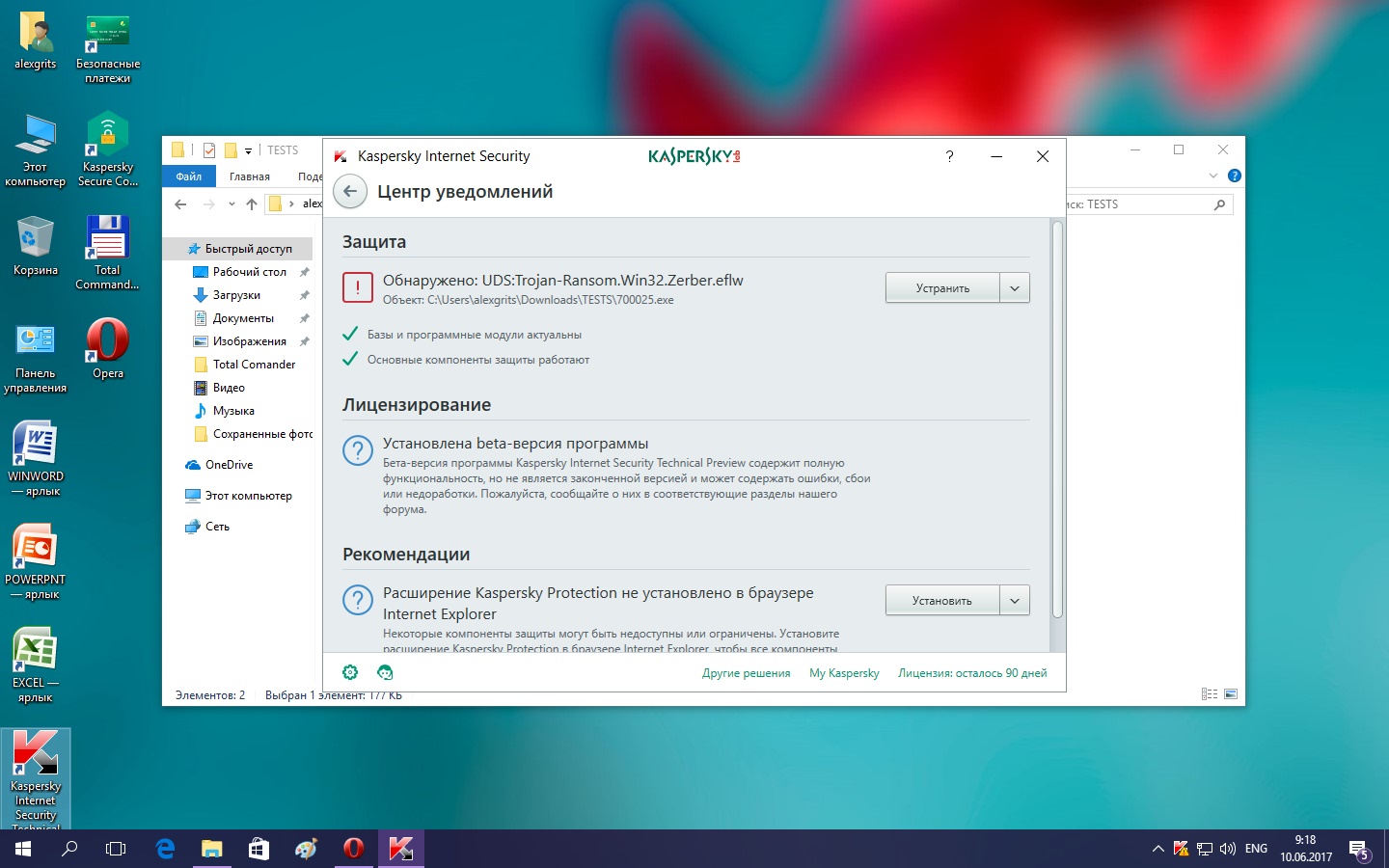Screen dimensions: 1389x868
Task: Click the Explorer search magnifier icon
Action: 1219,204
